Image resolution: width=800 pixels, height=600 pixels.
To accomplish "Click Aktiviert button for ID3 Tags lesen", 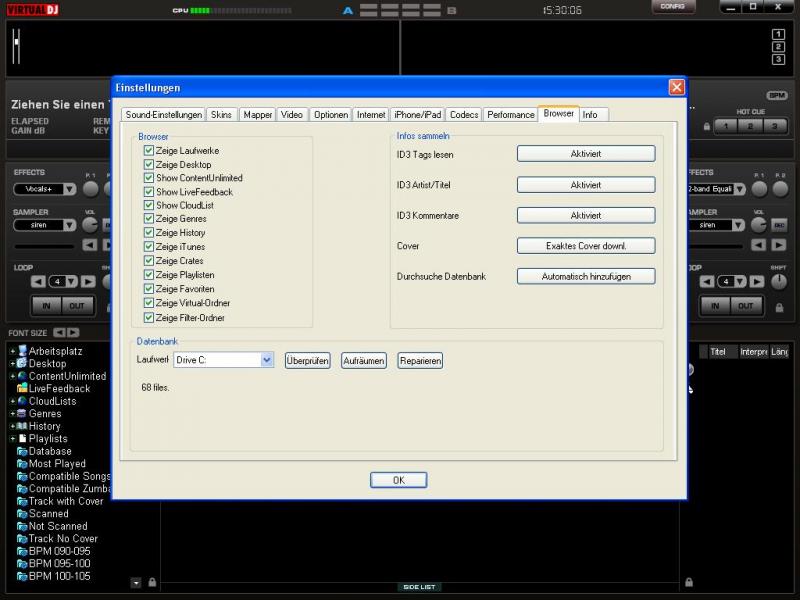I will 586,154.
